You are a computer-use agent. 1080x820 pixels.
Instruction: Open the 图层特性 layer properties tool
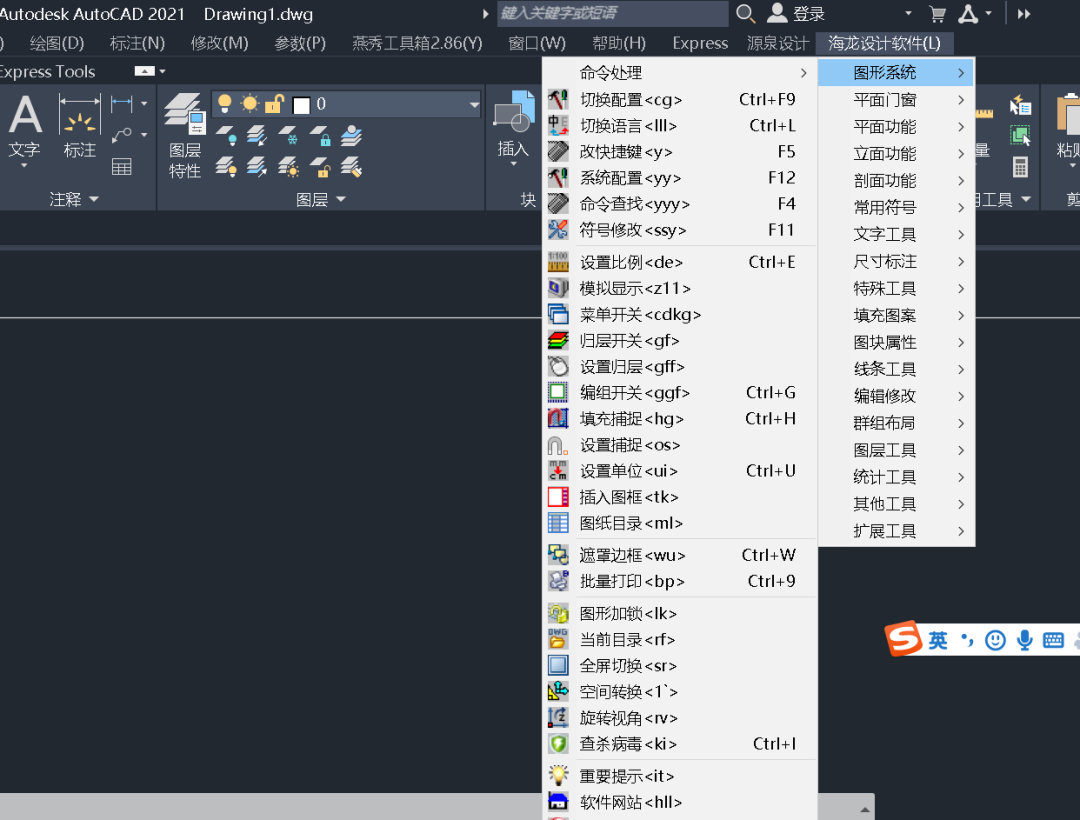click(x=185, y=136)
